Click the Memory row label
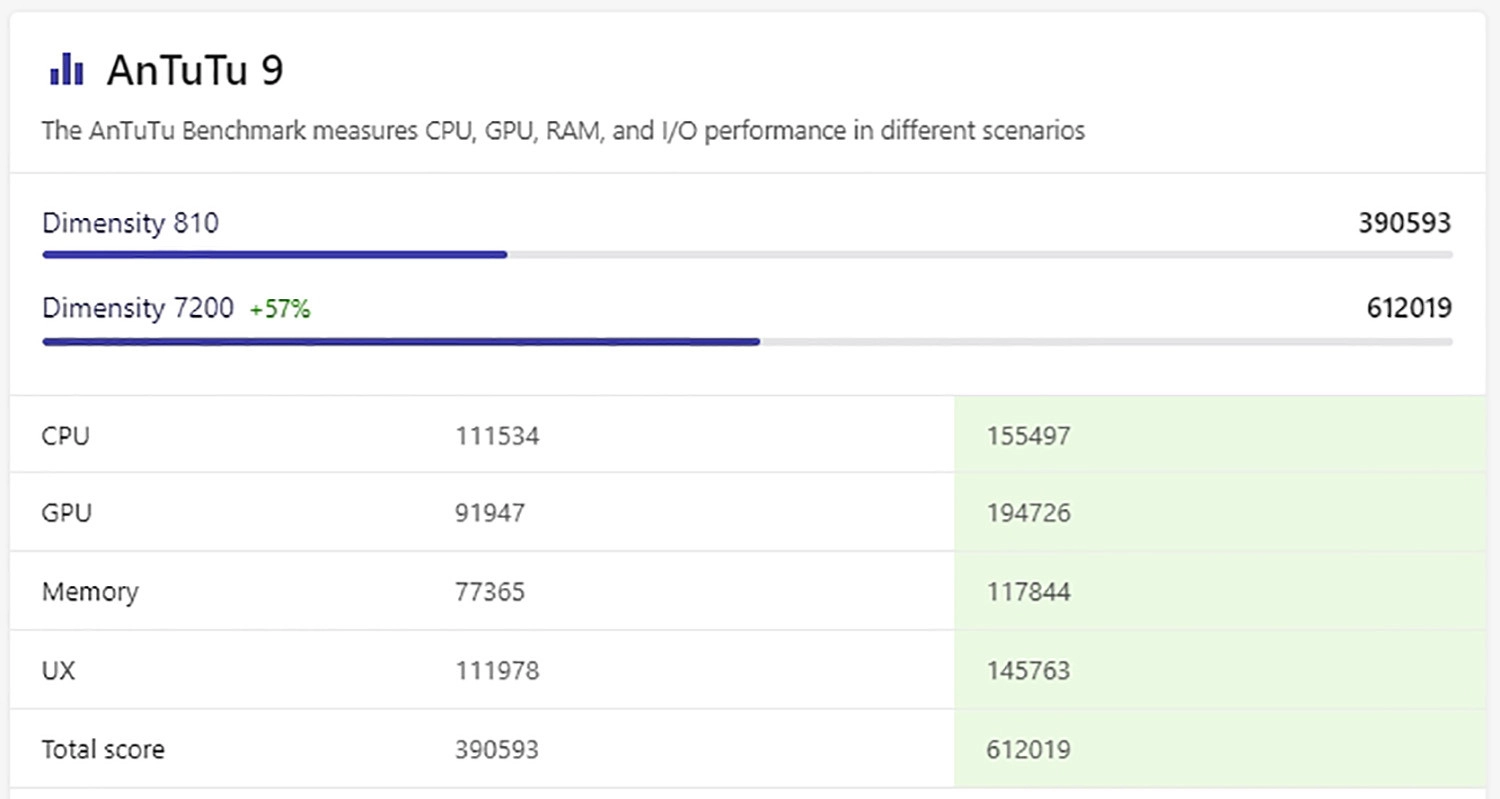Screen dimensions: 1500x799 [x=90, y=592]
